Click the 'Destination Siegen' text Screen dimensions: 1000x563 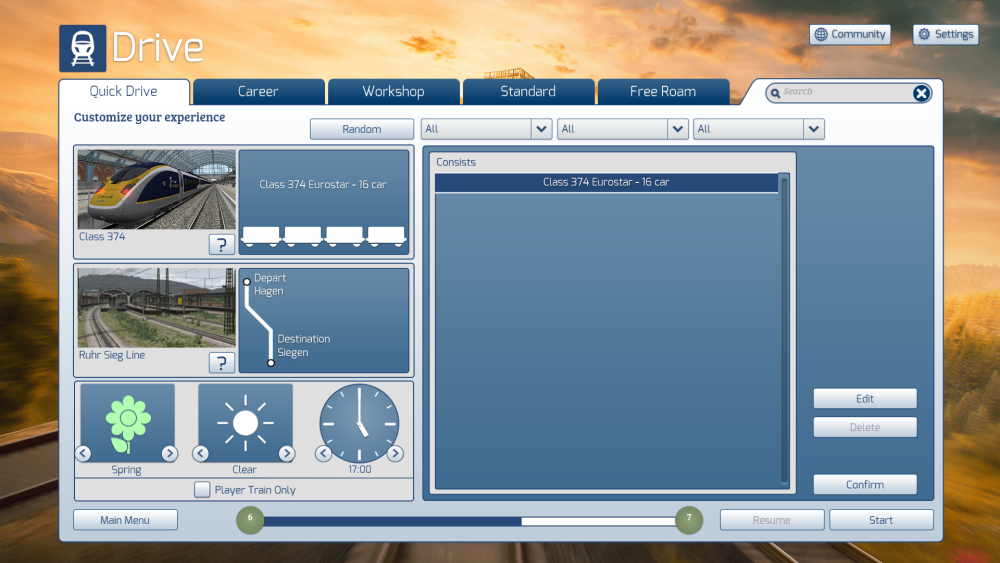coord(304,346)
